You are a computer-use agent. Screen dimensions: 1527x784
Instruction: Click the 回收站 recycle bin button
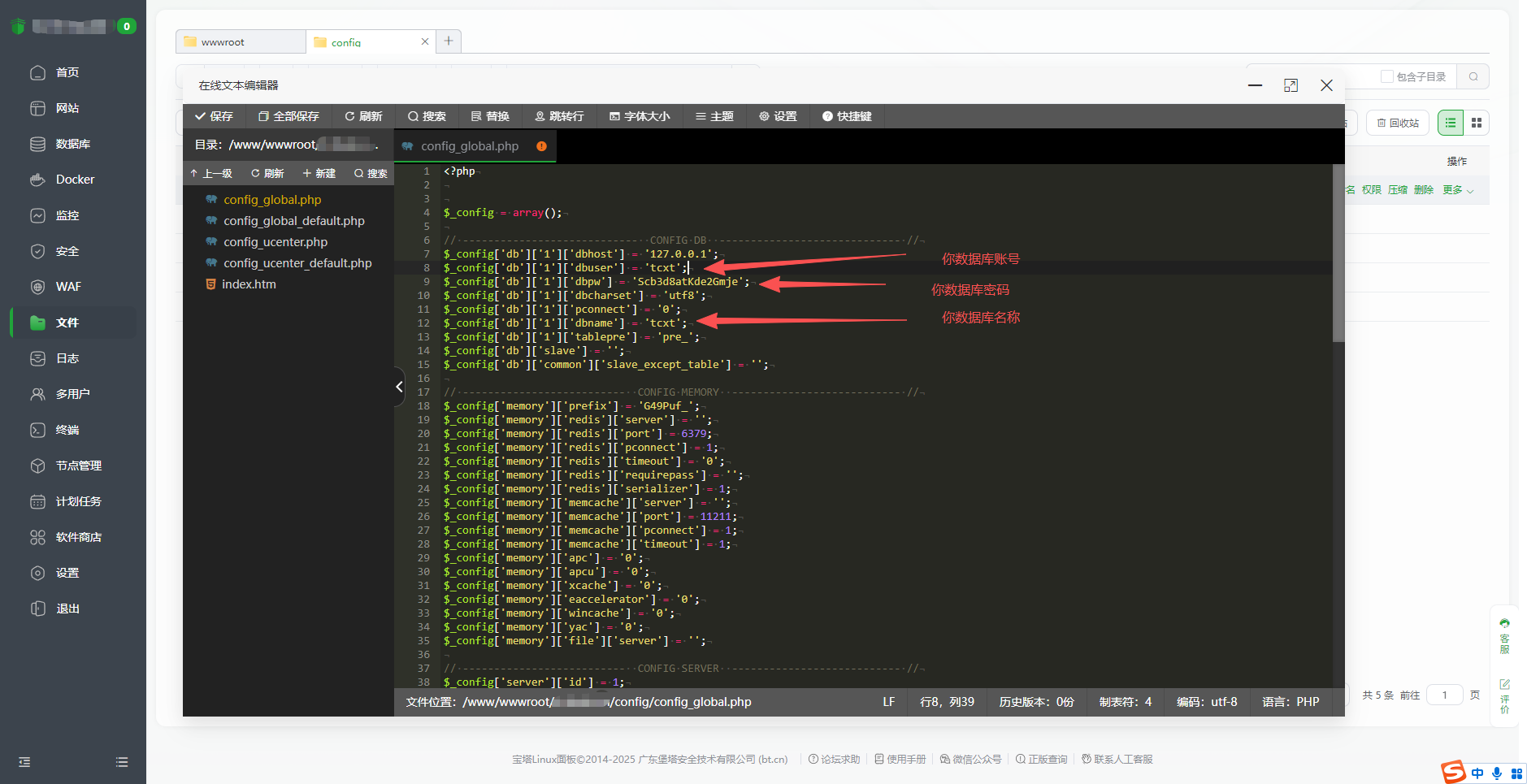pyautogui.click(x=1398, y=123)
